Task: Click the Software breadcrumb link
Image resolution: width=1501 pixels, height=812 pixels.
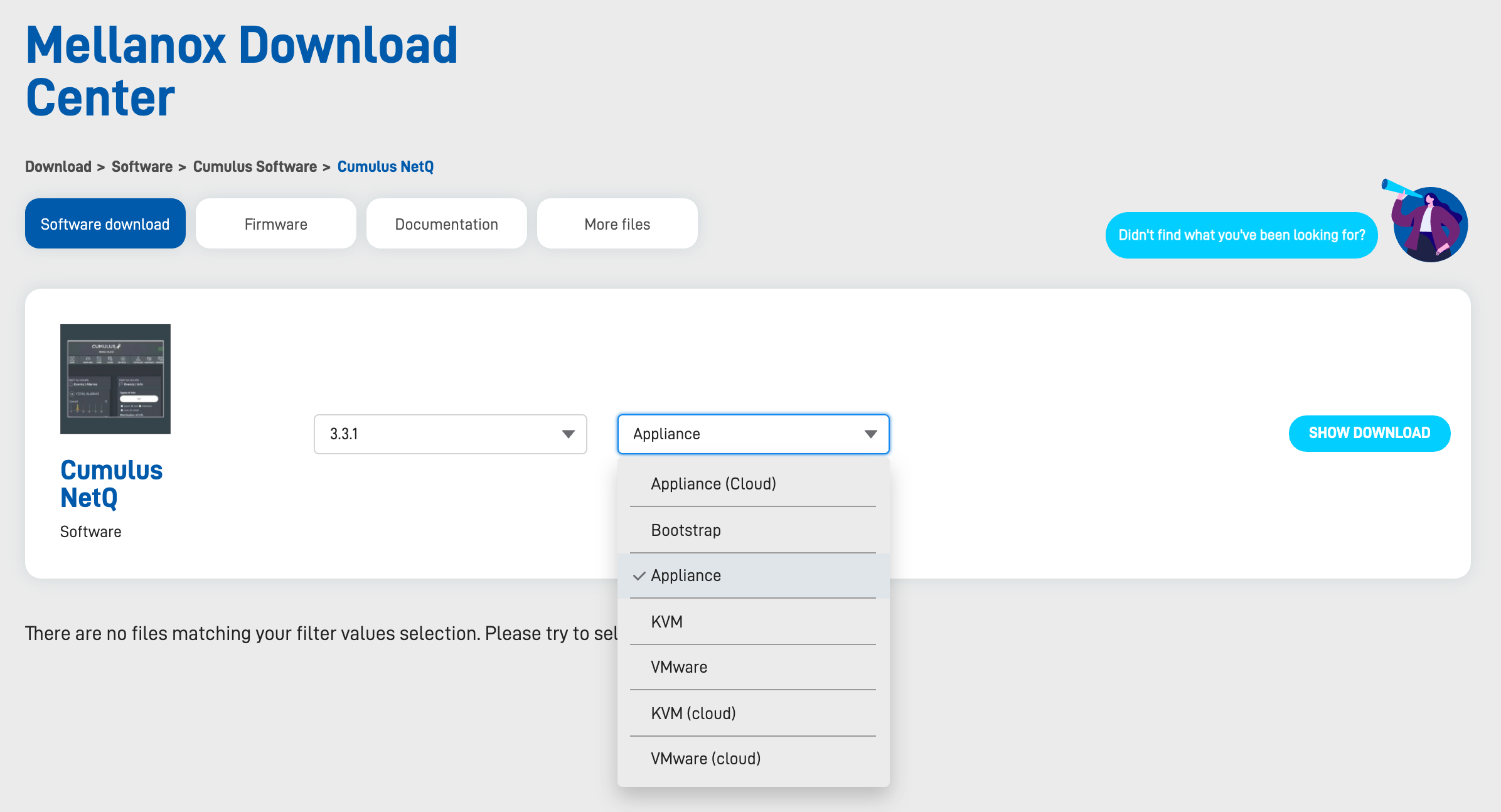Action: (142, 167)
